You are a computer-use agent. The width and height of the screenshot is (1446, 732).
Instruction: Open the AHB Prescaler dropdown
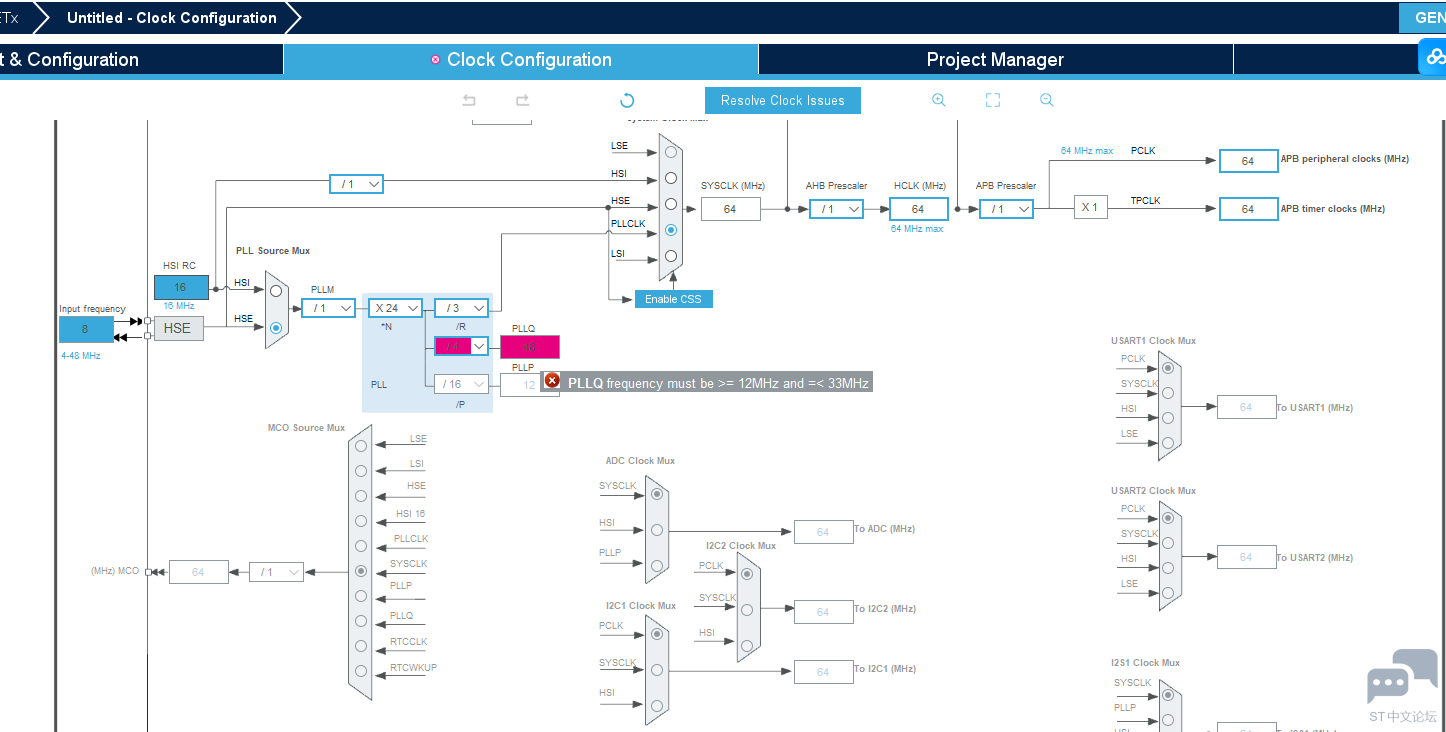[x=836, y=209]
